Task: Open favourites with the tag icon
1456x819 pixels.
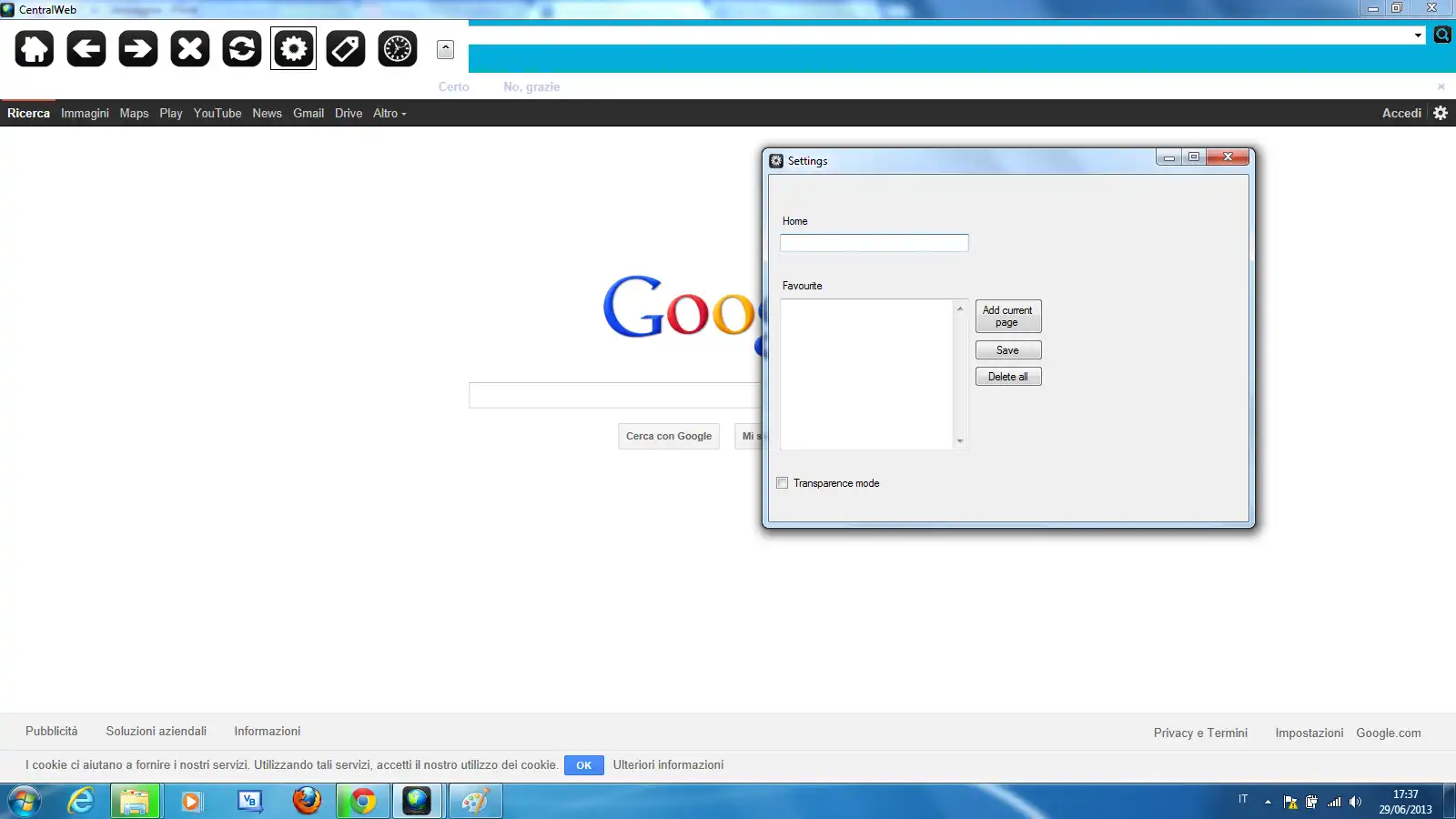Action: (x=346, y=48)
